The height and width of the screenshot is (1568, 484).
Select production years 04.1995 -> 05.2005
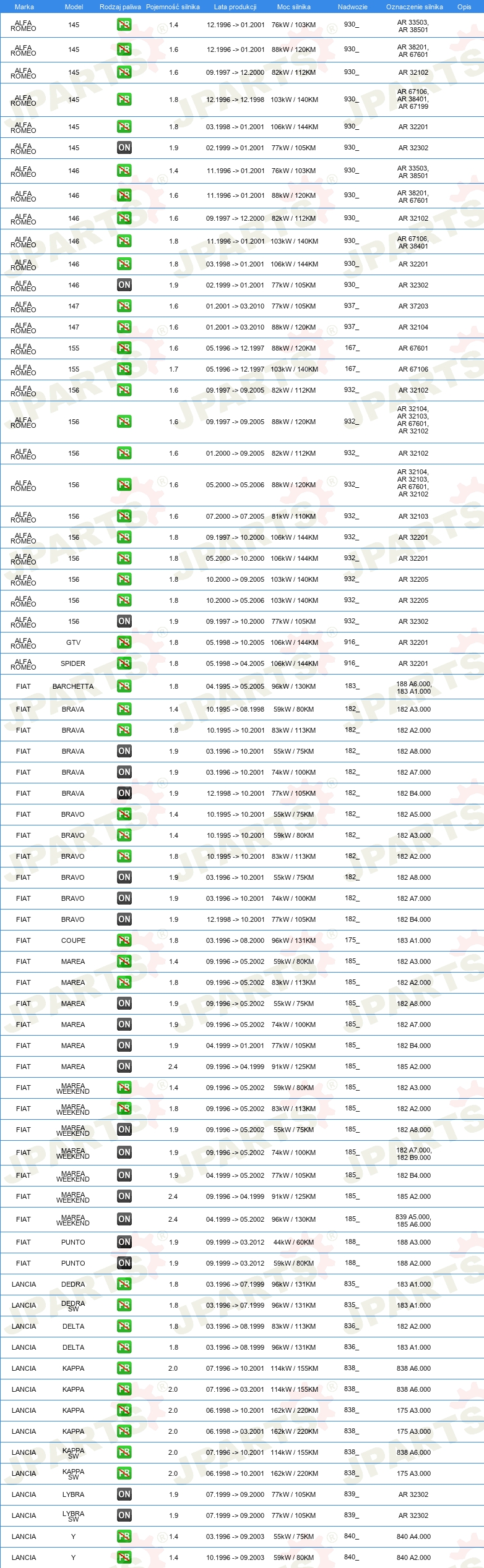pos(235,686)
